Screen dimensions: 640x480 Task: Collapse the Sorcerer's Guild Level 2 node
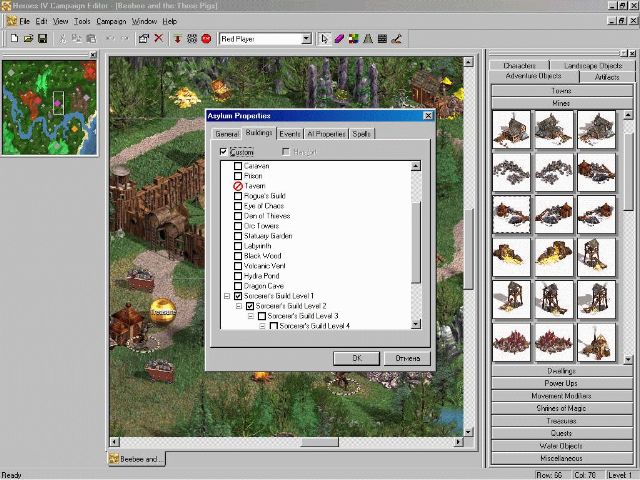[x=239, y=306]
